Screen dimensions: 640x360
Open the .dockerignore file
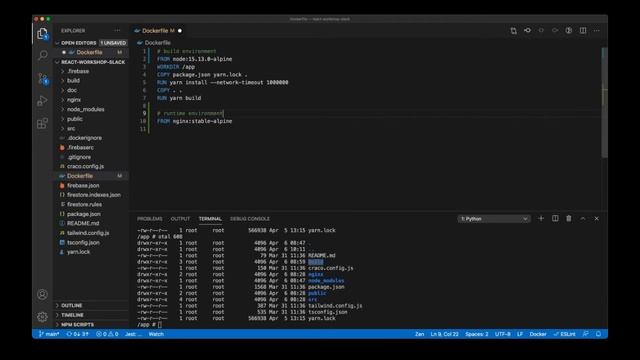[84, 138]
